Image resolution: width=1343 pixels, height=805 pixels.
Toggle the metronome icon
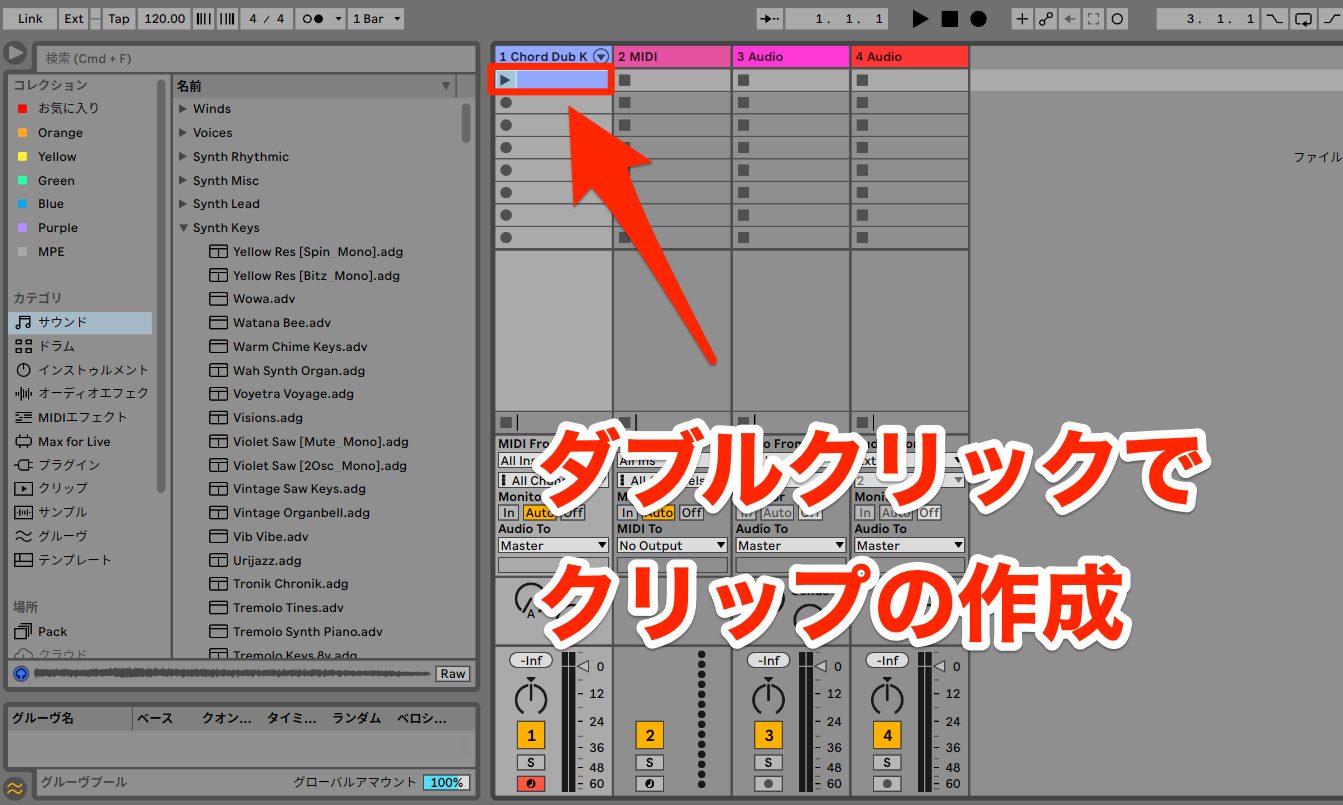(x=313, y=19)
